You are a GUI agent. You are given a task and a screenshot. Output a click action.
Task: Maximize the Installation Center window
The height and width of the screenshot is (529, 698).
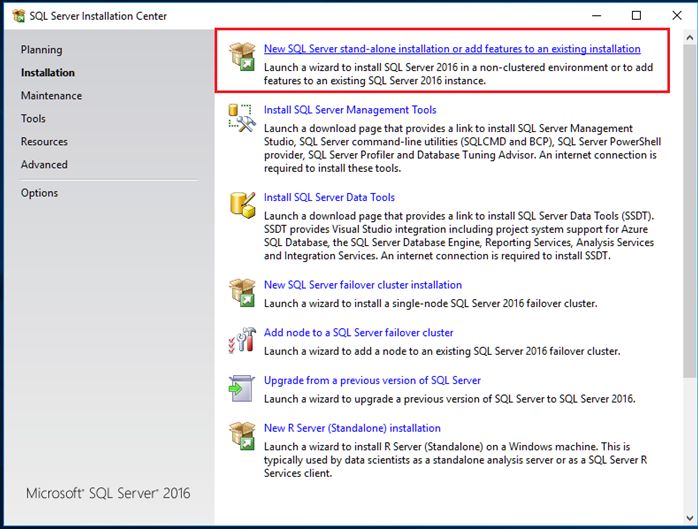point(636,16)
